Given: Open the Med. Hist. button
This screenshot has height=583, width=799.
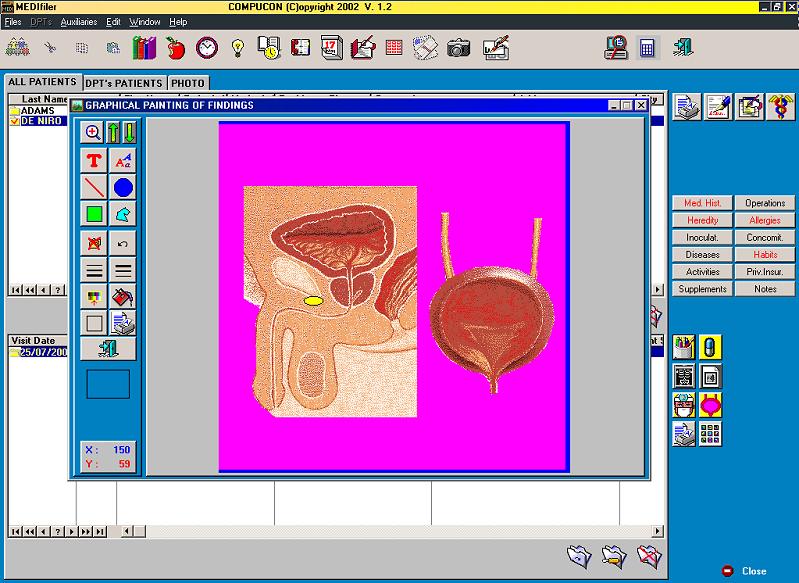Looking at the screenshot, I should coord(702,203).
